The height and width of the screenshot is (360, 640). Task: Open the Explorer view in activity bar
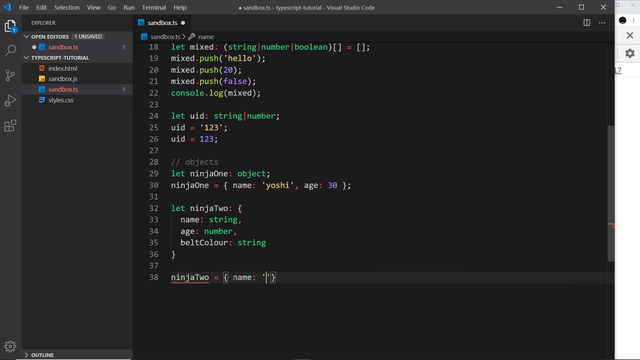10,27
